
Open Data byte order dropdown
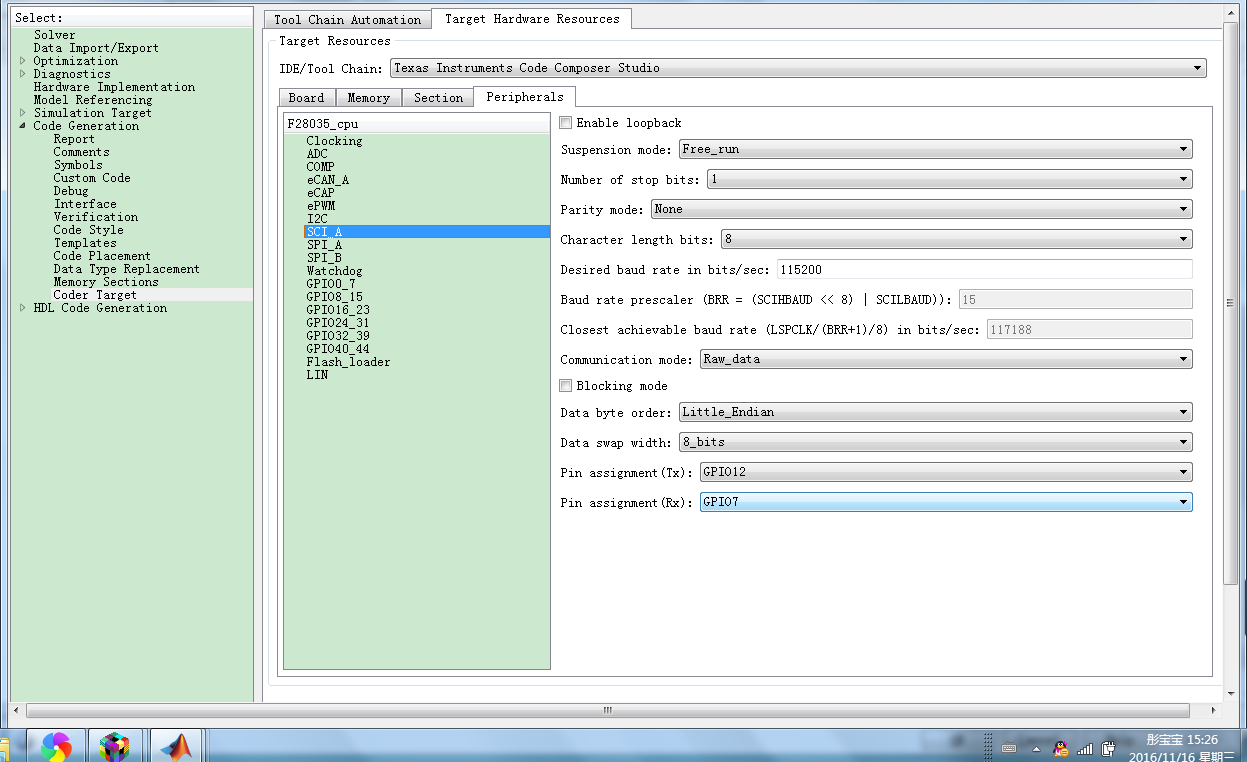[x=935, y=412]
